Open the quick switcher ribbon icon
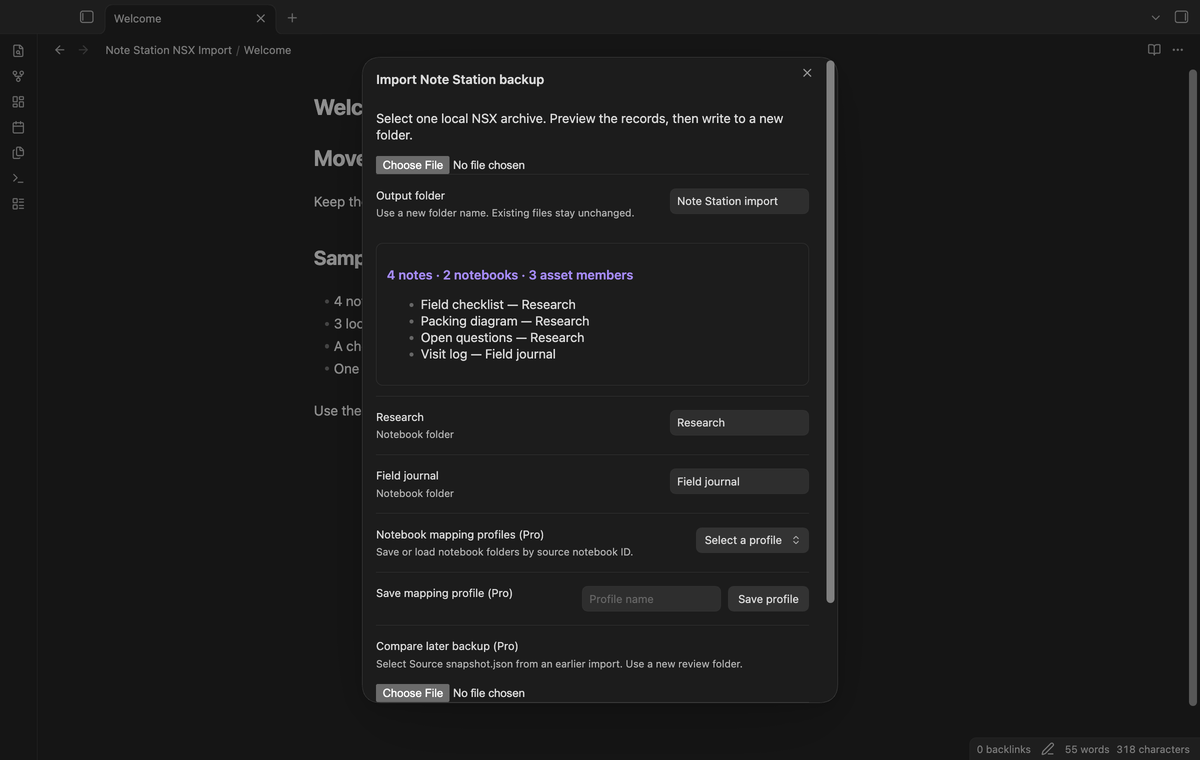The width and height of the screenshot is (1200, 760). pyautogui.click(x=18, y=50)
